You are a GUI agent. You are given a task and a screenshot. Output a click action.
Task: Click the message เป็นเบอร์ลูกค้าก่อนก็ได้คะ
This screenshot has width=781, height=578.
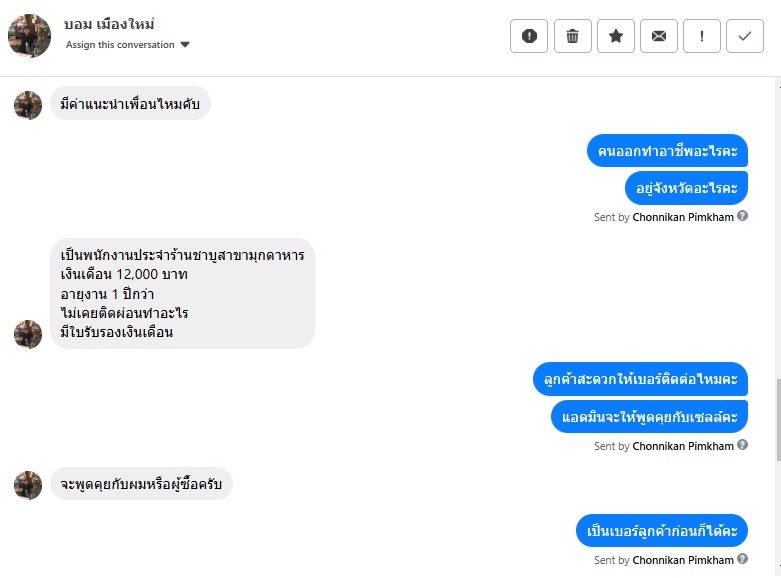[662, 531]
